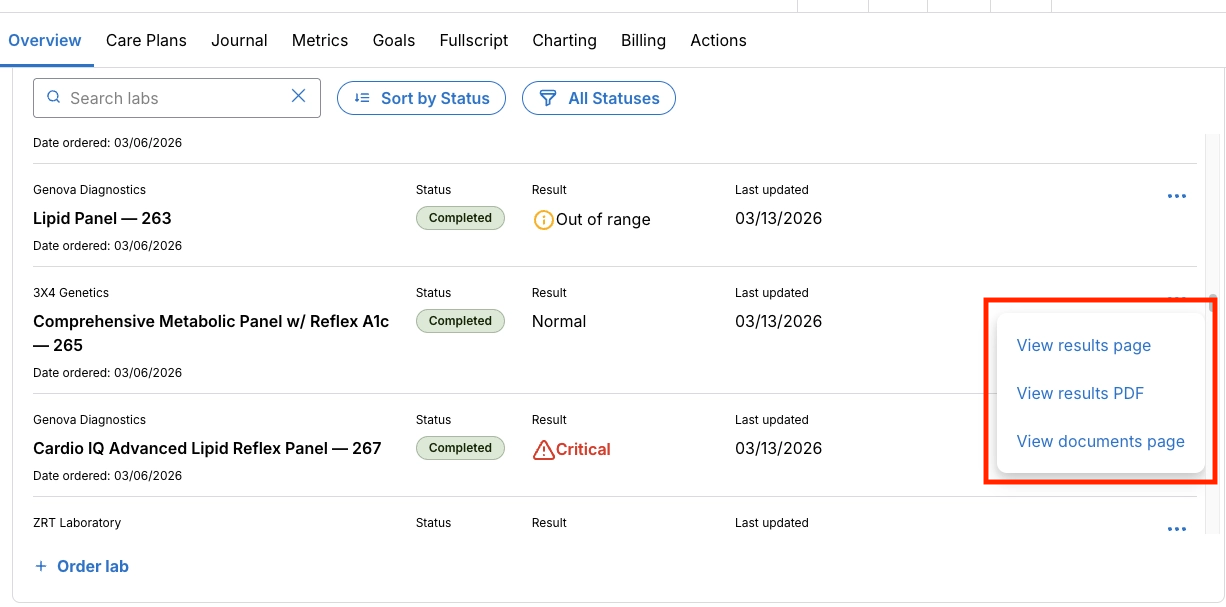Click the plus icon beside Order lab
1226x607 pixels.
click(x=41, y=566)
